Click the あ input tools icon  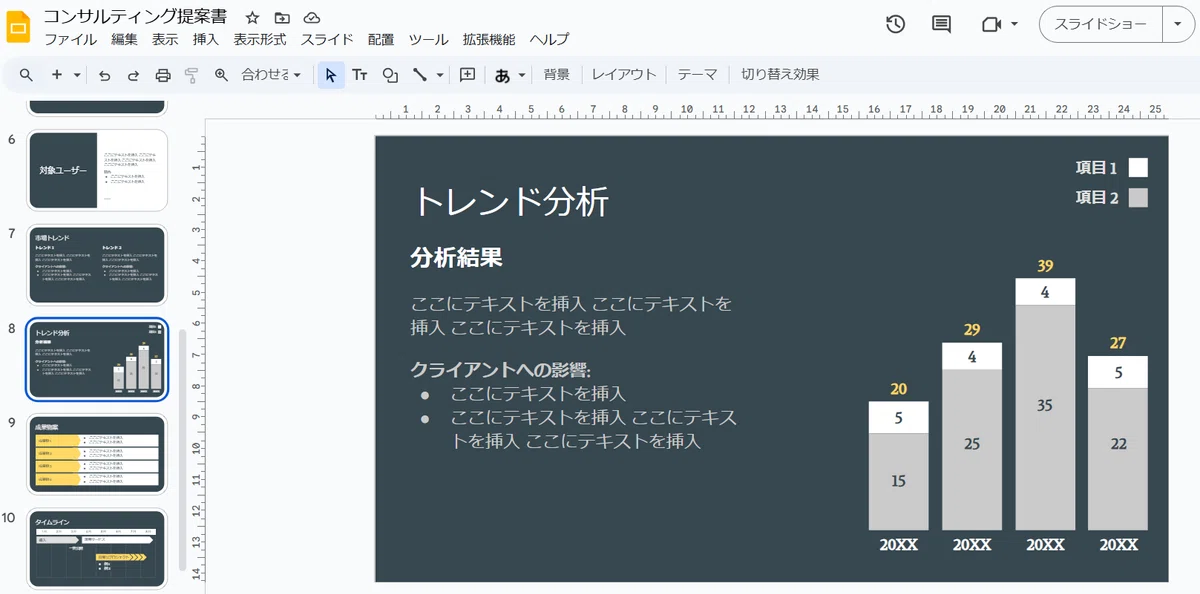[502, 75]
